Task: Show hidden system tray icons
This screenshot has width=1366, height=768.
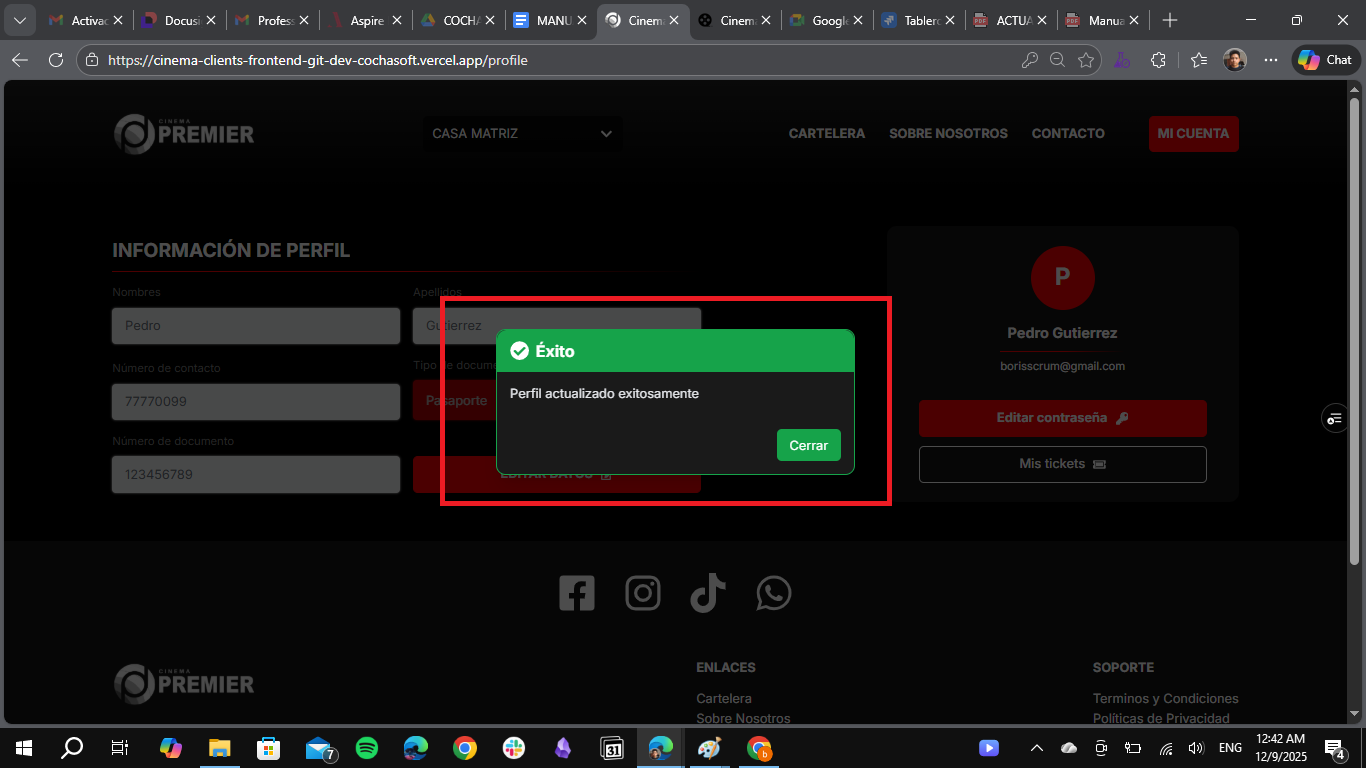Action: 1037,748
